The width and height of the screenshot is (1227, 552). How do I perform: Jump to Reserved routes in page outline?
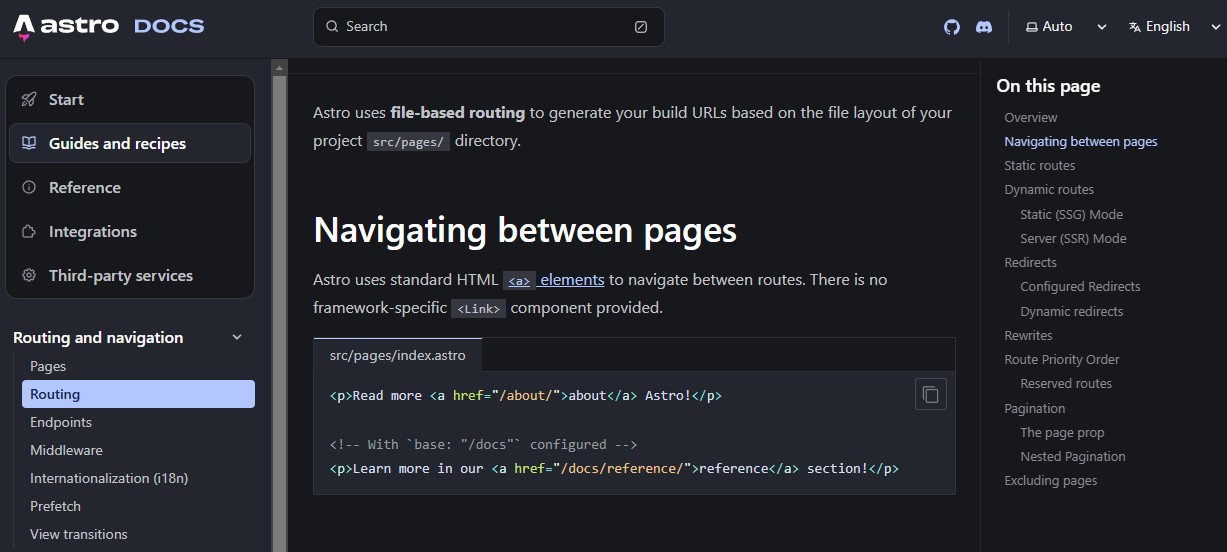tap(1065, 383)
